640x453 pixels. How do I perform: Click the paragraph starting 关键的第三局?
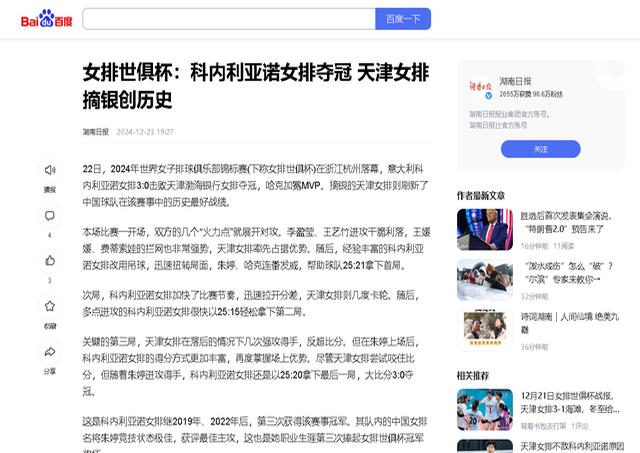[x=251, y=366]
